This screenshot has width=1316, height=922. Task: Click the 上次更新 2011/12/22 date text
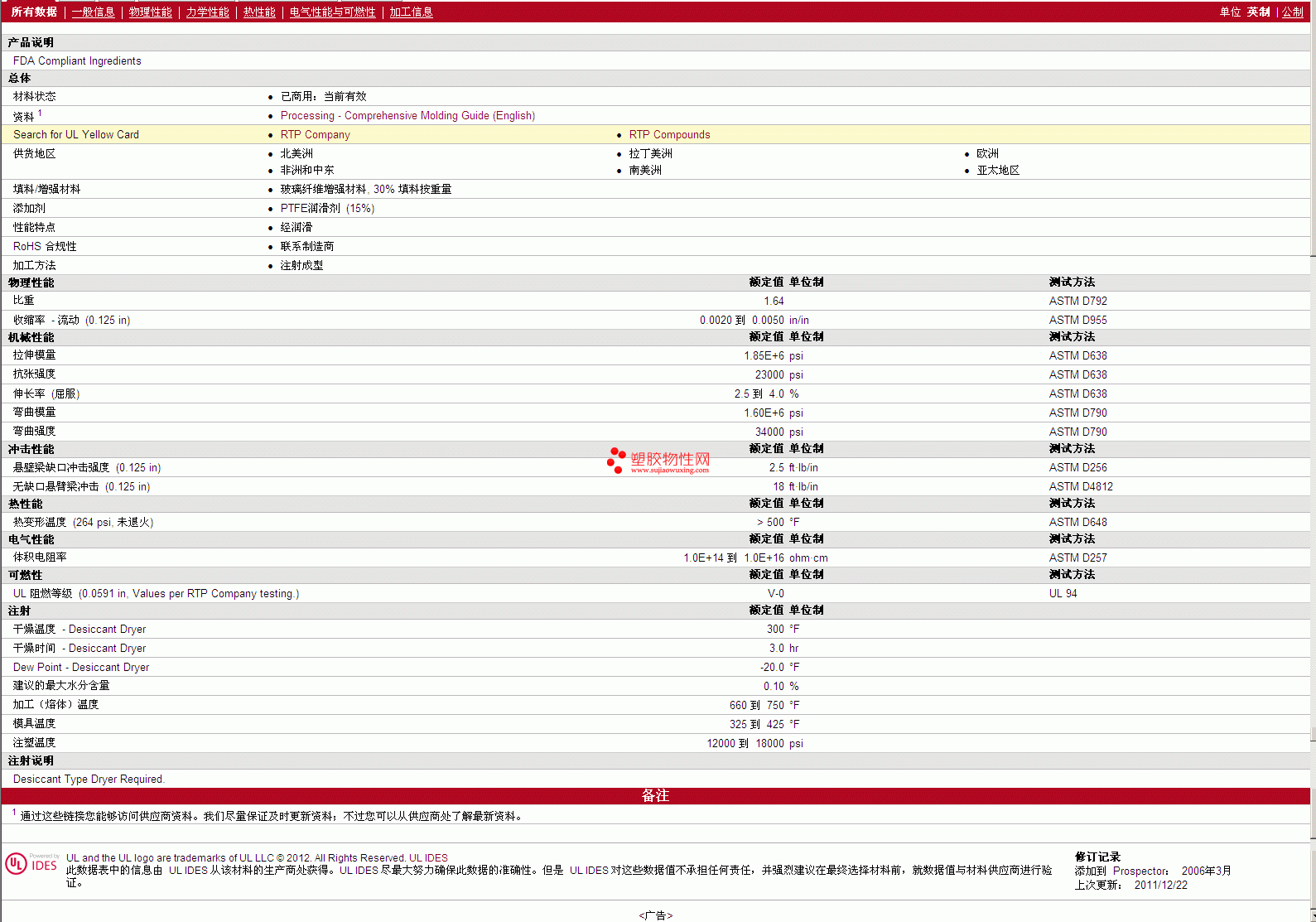pyautogui.click(x=1131, y=886)
